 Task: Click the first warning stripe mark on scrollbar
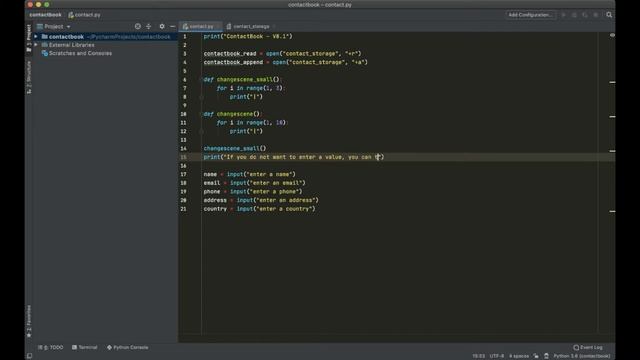[x=612, y=82]
